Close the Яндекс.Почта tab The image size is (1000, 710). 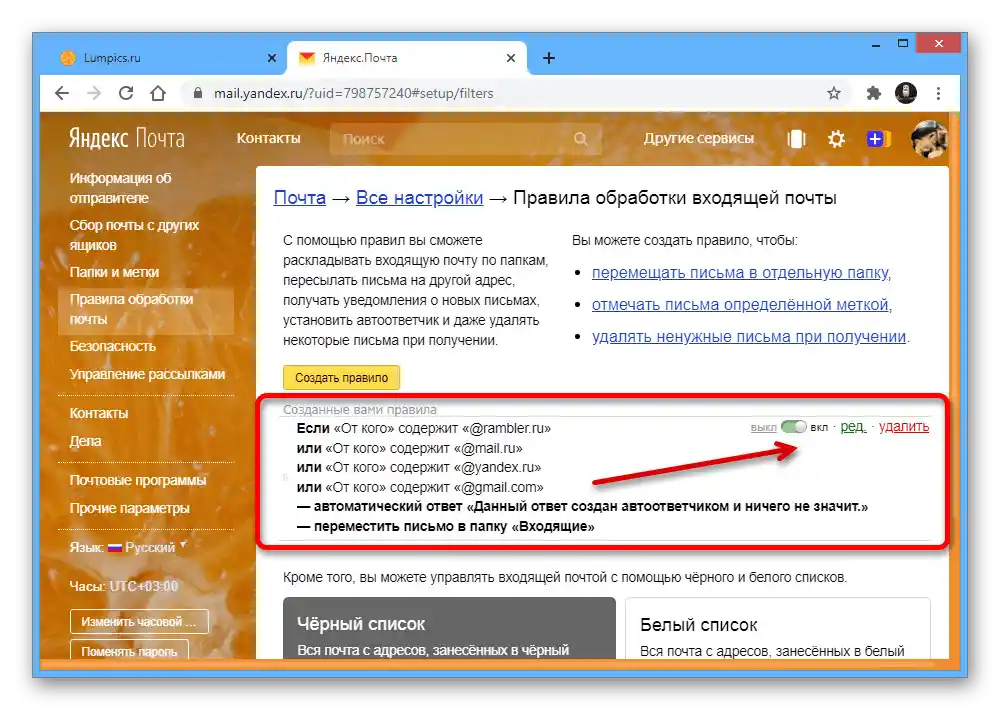(x=510, y=58)
